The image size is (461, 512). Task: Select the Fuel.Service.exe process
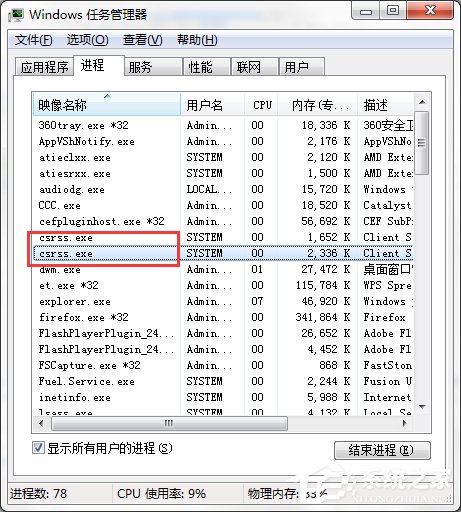pyautogui.click(x=223, y=381)
